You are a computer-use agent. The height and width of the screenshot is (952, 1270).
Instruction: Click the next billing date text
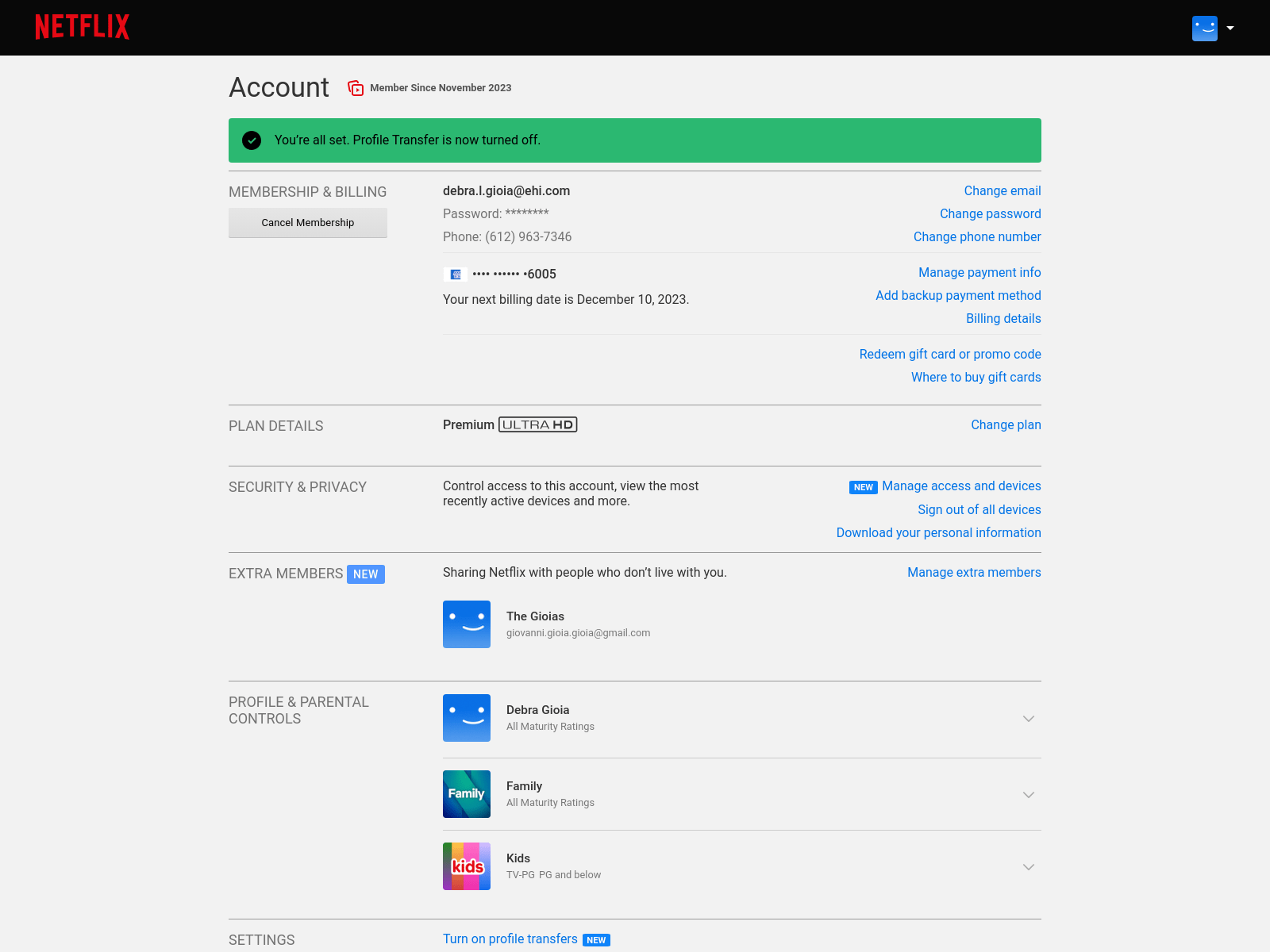tap(566, 299)
